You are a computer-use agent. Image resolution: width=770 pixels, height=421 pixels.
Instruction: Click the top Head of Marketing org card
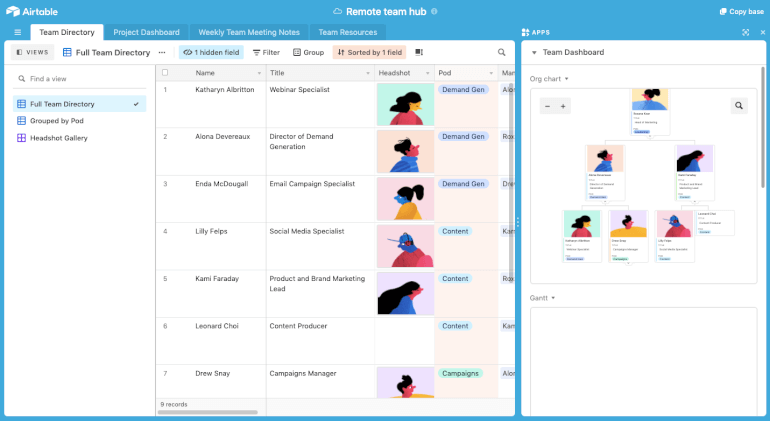[x=650, y=112]
